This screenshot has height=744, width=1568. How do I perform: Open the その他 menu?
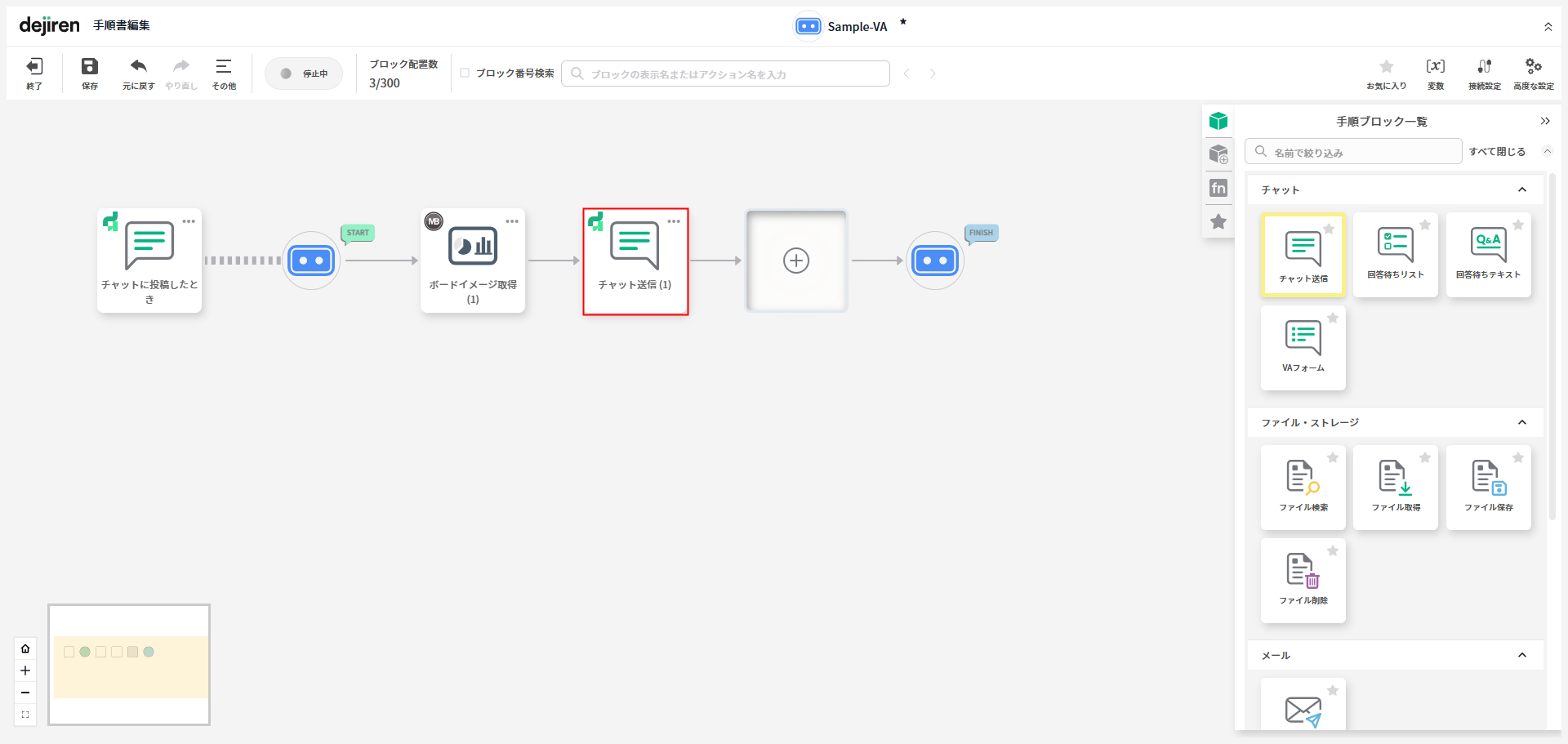tap(224, 72)
